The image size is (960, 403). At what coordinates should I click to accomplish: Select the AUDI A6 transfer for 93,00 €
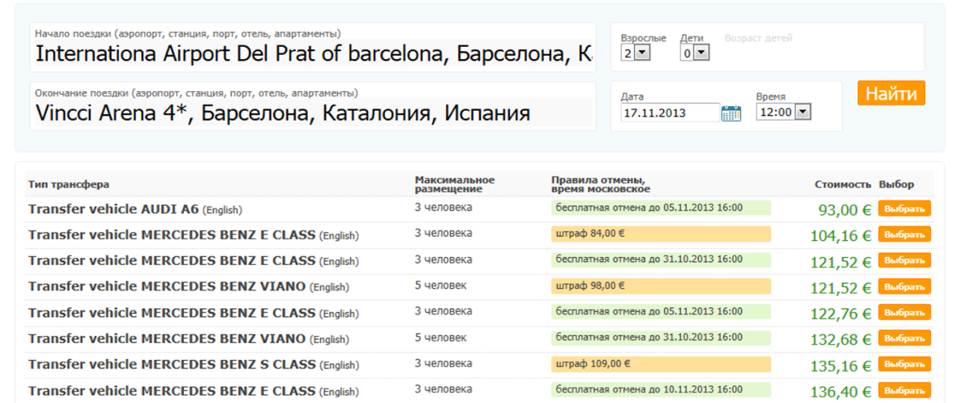click(x=904, y=209)
